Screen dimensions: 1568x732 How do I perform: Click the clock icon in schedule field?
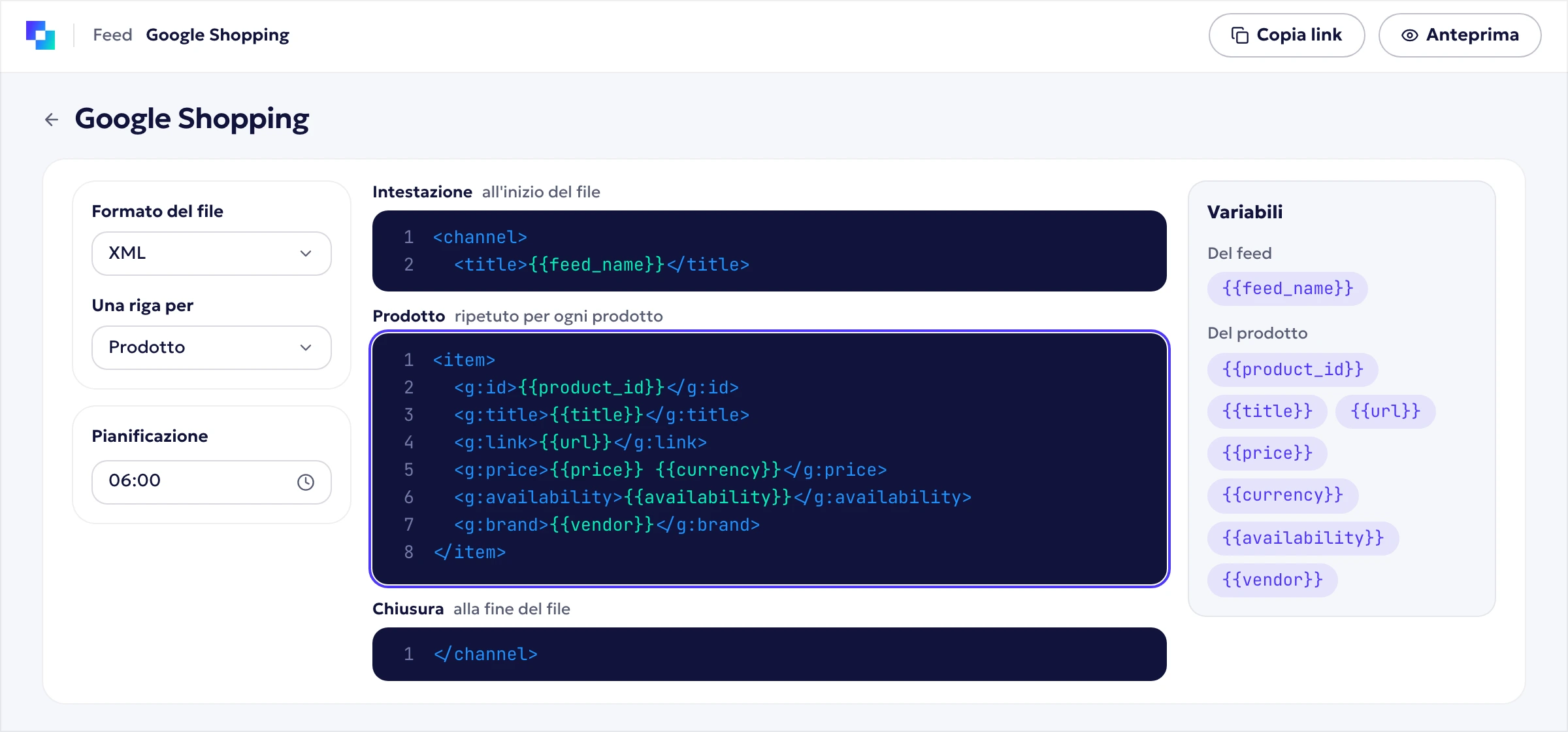pyautogui.click(x=306, y=482)
